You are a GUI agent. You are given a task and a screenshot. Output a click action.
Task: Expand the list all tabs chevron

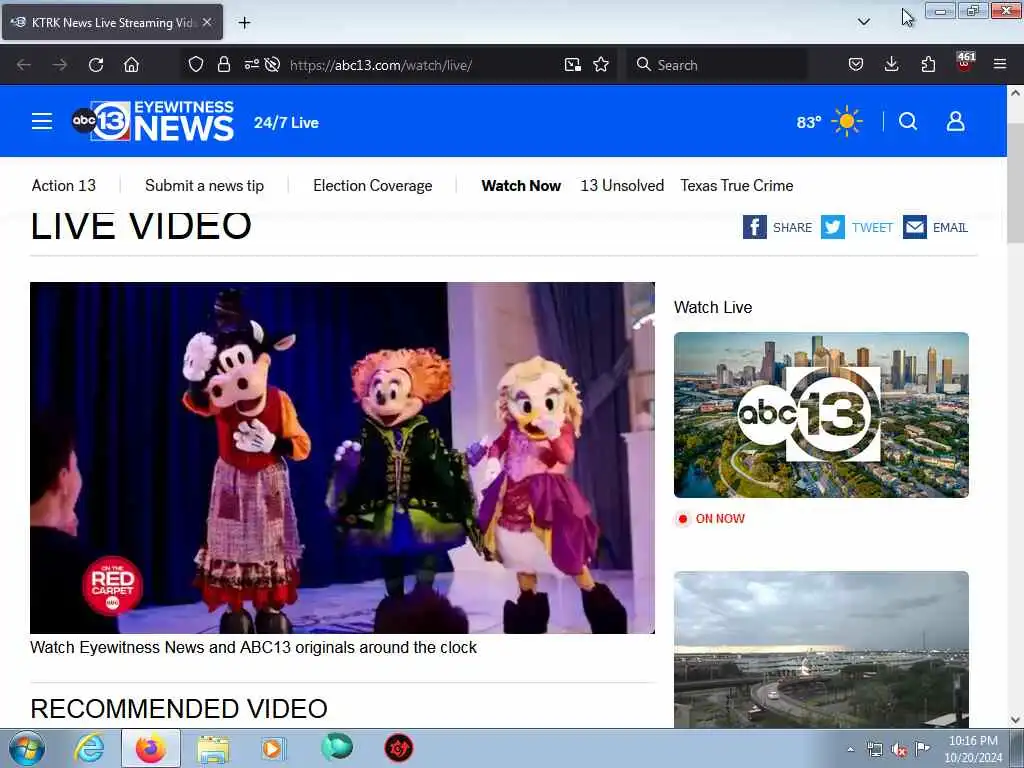tap(863, 22)
